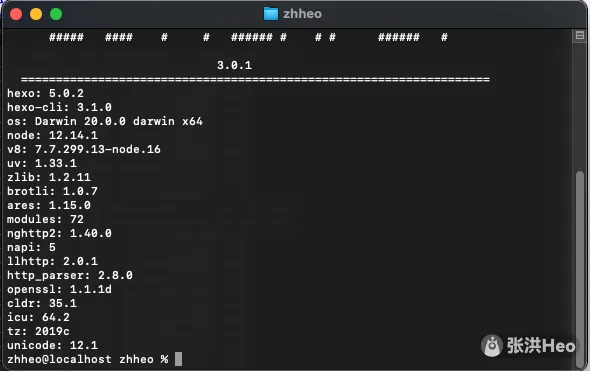
Task: Click the openssl: 1.1.1d line
Action: pyautogui.click(x=59, y=289)
